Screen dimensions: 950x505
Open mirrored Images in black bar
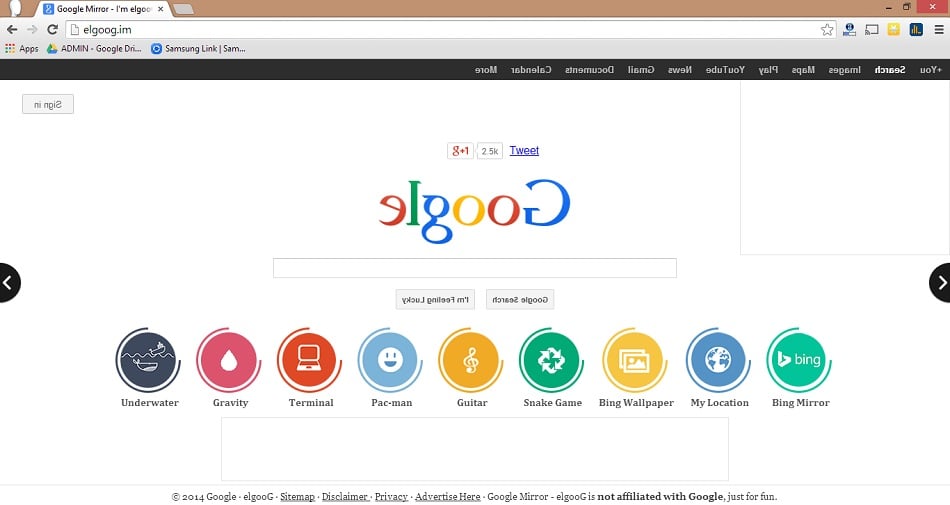845,70
